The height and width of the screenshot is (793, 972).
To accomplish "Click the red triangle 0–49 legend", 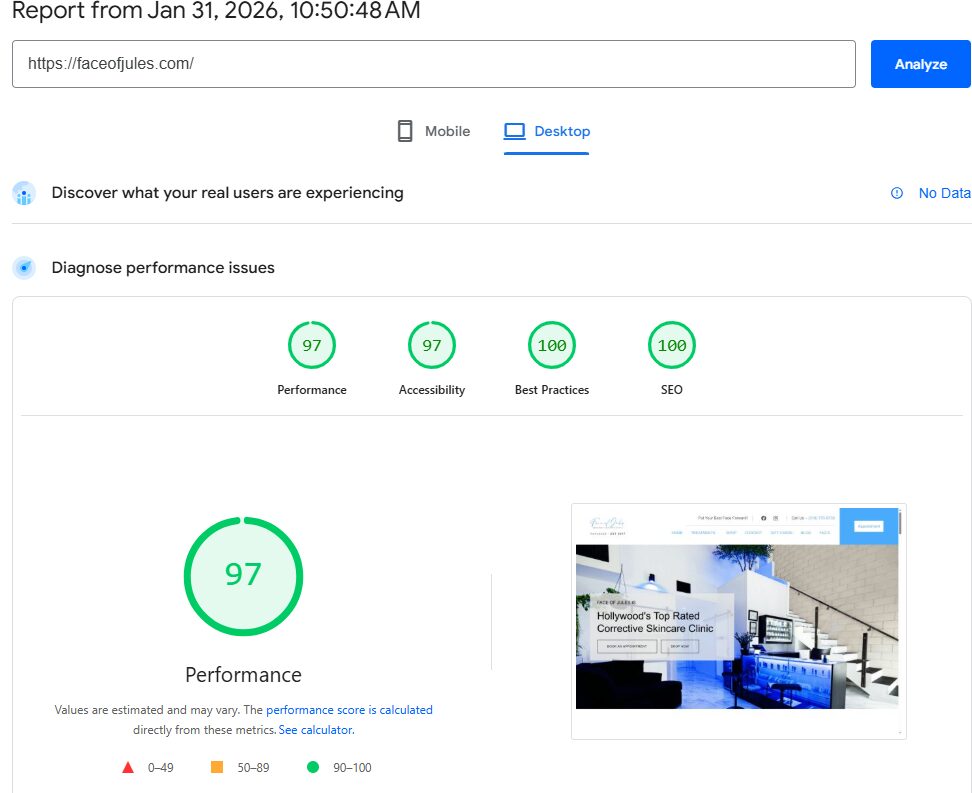I will [128, 768].
